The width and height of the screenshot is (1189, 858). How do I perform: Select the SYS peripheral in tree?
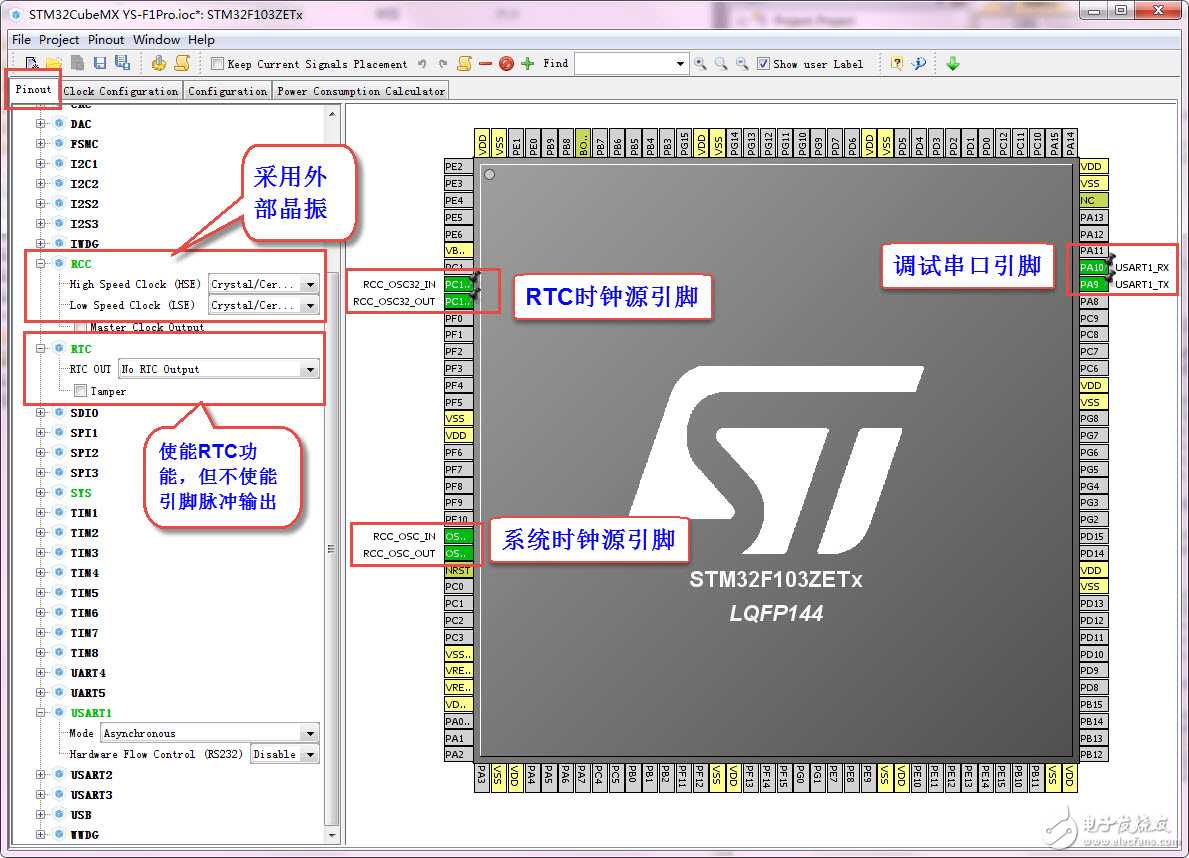point(81,493)
